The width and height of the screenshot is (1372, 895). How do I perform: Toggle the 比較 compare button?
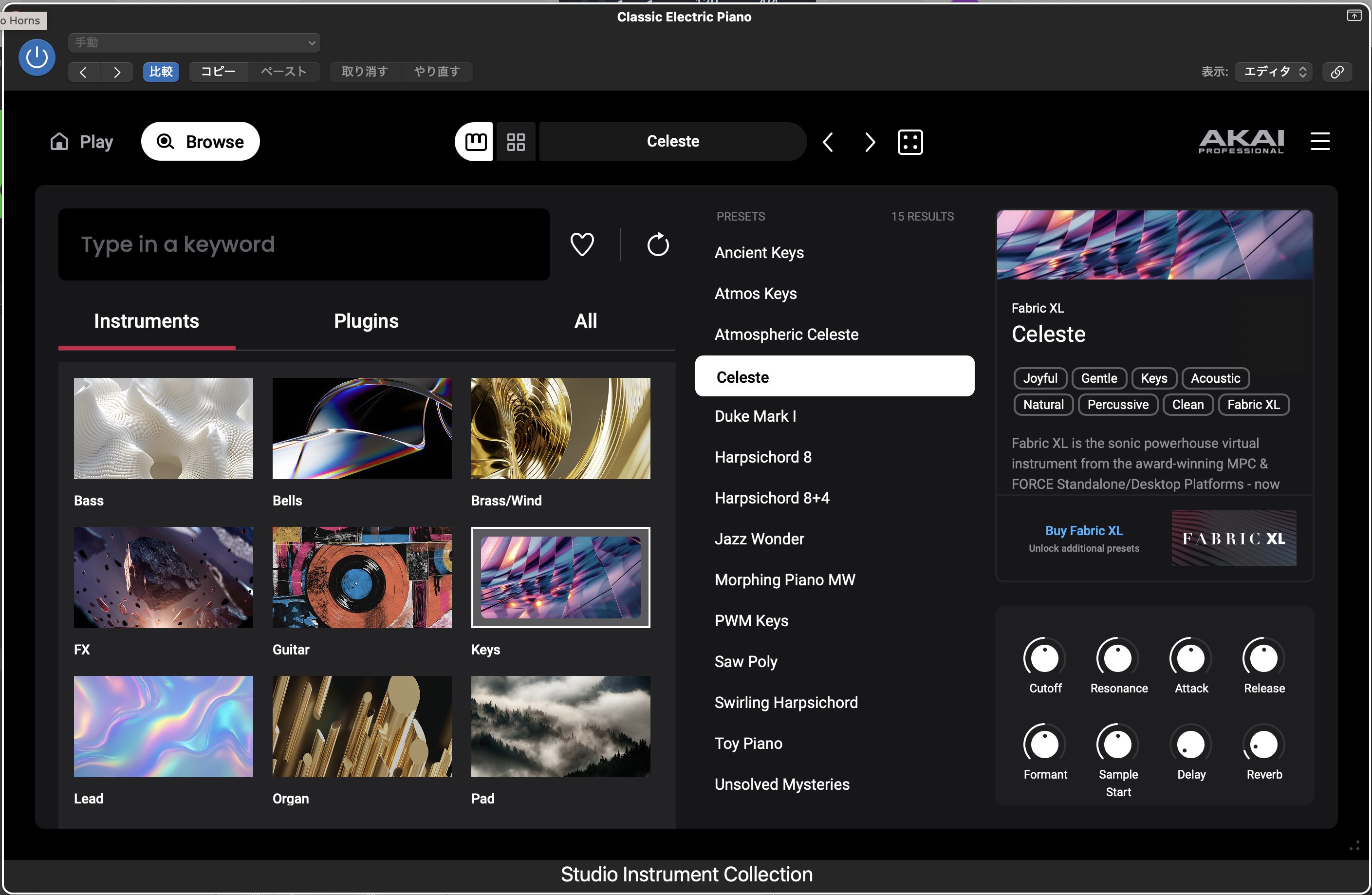coord(161,72)
